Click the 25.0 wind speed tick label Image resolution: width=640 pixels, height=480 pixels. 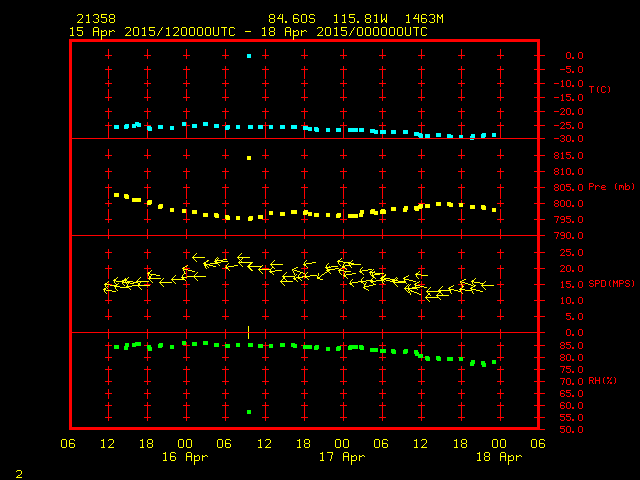click(x=571, y=253)
